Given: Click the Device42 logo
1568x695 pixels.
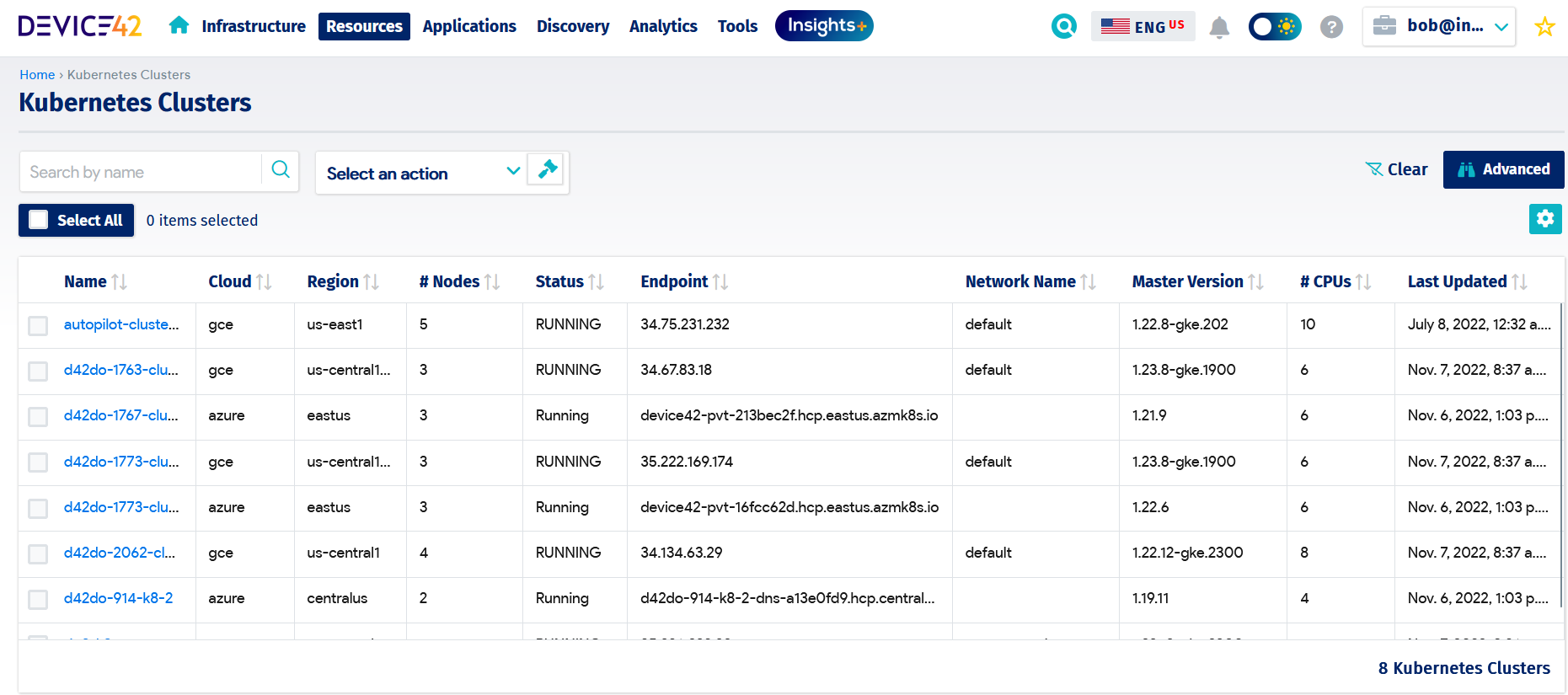Looking at the screenshot, I should tap(80, 26).
